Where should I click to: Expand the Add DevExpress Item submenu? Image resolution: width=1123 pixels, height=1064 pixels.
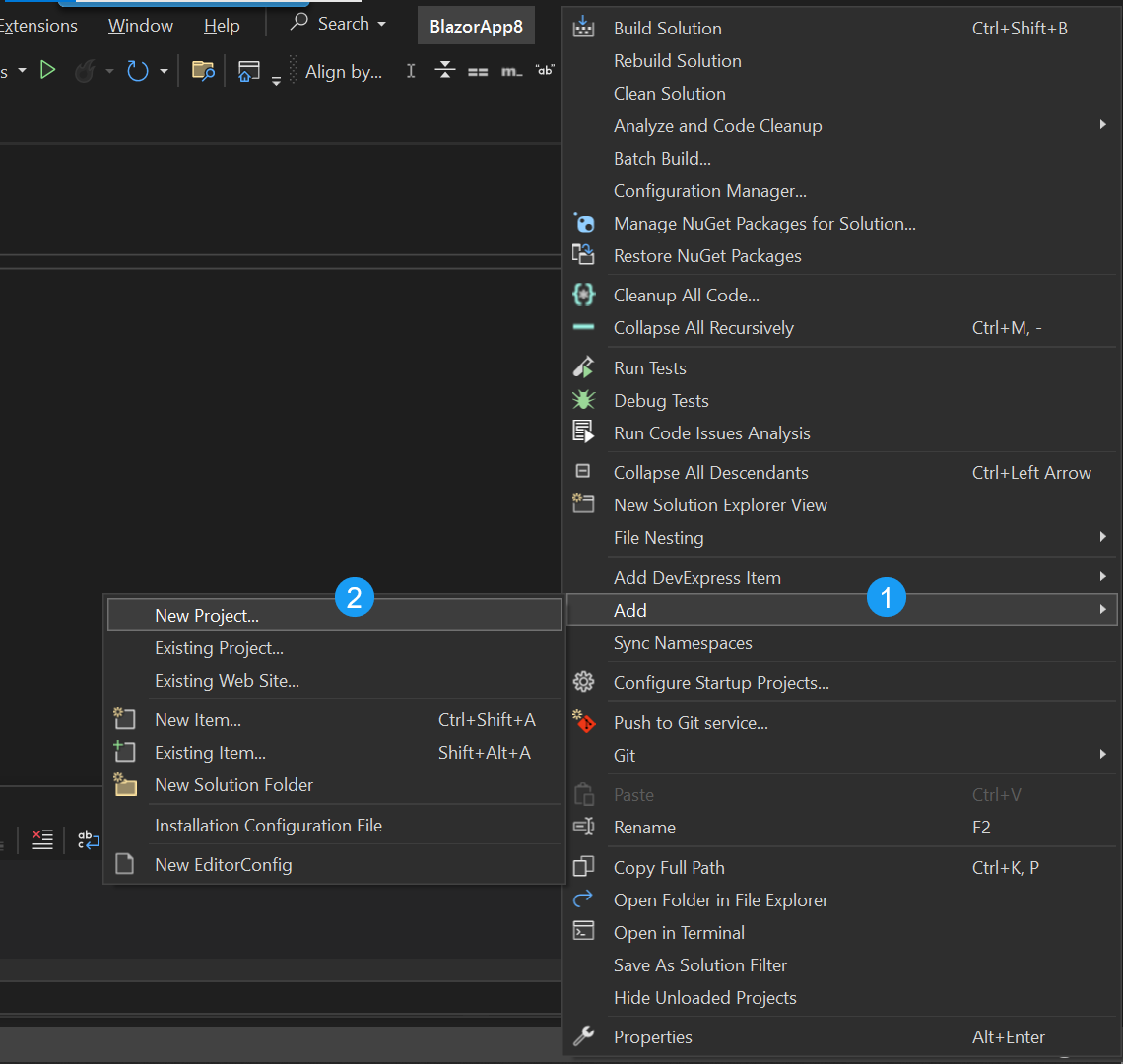tap(841, 578)
